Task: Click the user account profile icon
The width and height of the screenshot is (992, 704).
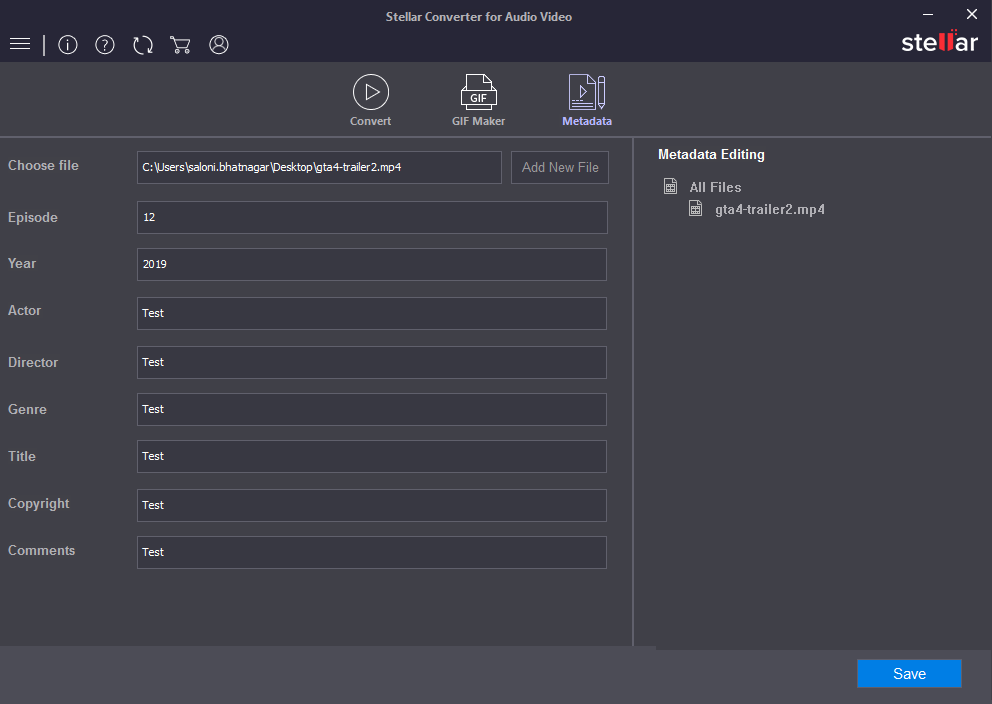Action: click(x=219, y=45)
